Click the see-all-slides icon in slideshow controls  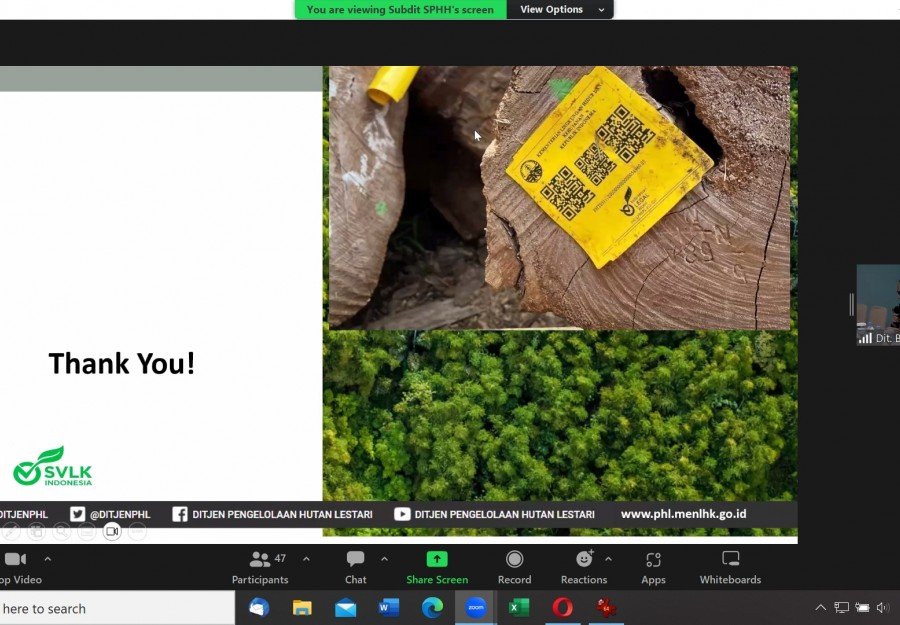click(x=36, y=531)
